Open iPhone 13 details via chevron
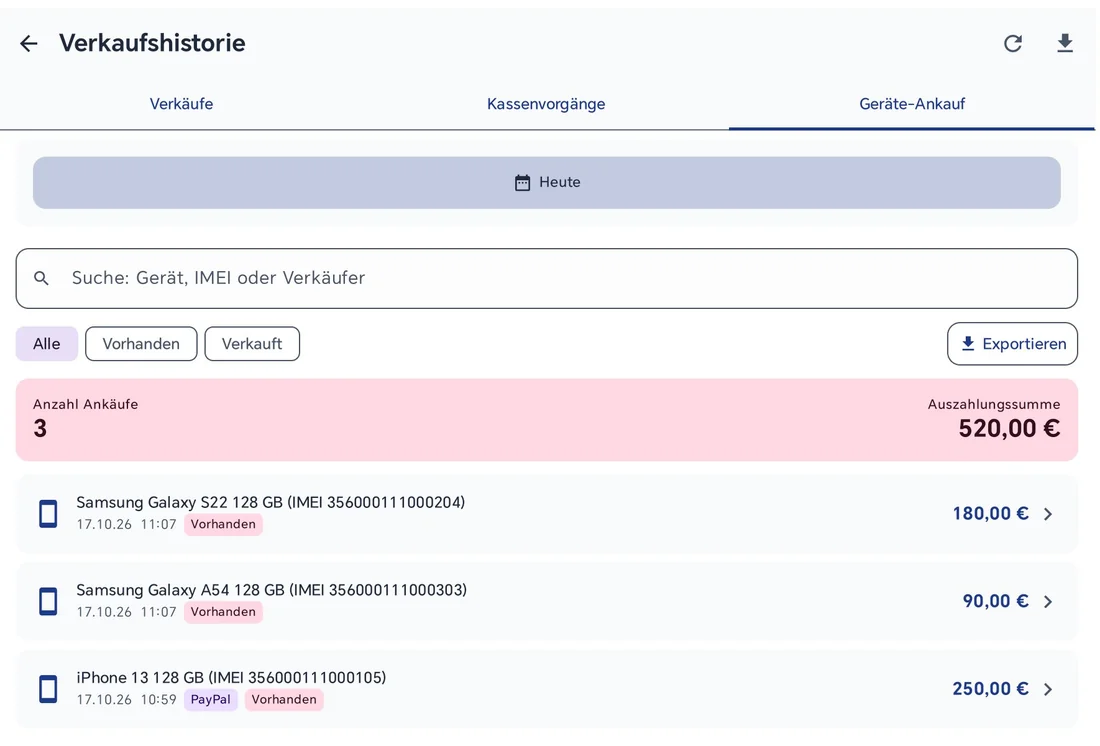The height and width of the screenshot is (746, 1100). pos(1048,690)
